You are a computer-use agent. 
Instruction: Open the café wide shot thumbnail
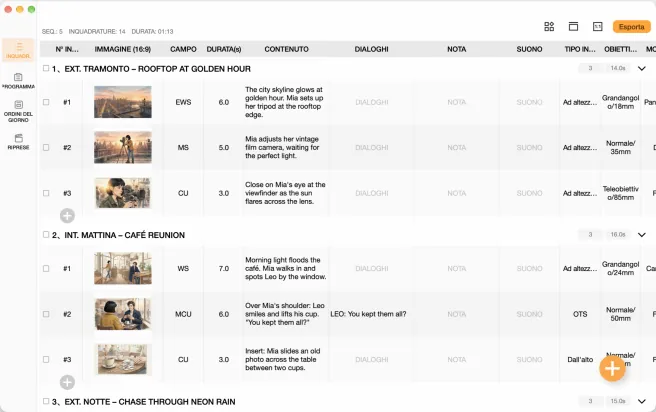(x=123, y=269)
